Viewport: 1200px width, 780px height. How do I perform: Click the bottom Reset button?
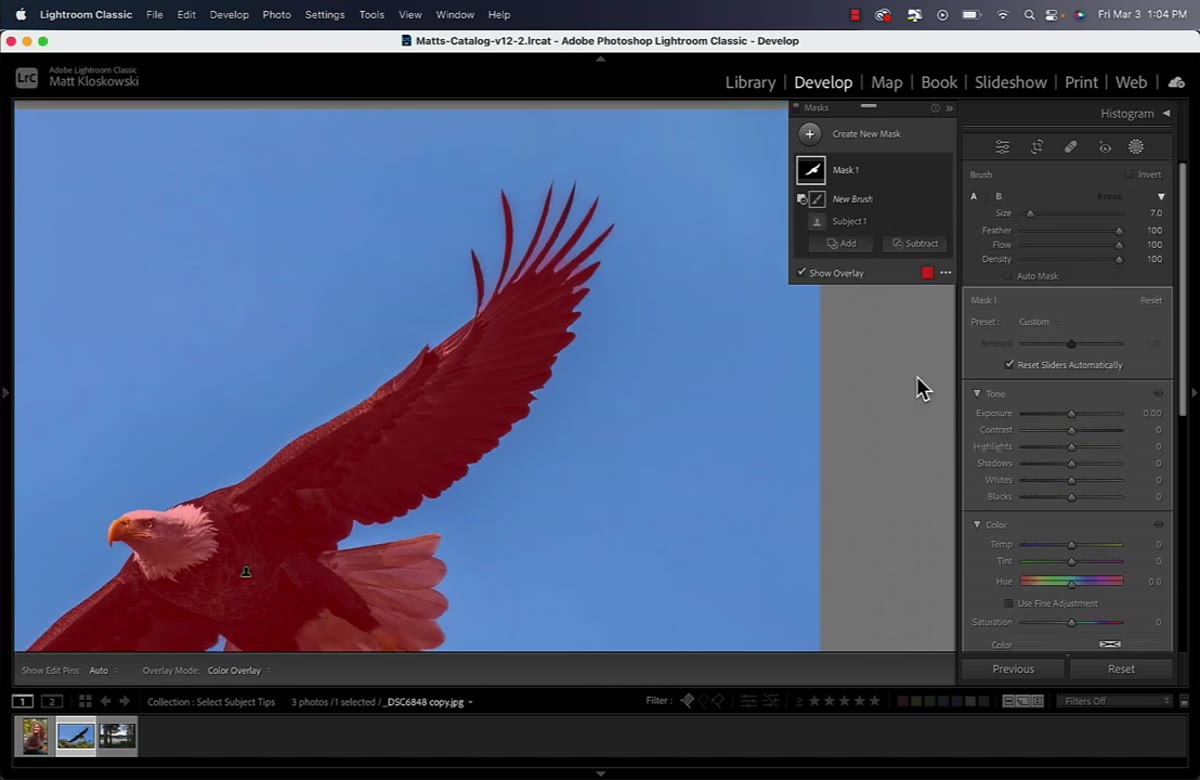1121,669
